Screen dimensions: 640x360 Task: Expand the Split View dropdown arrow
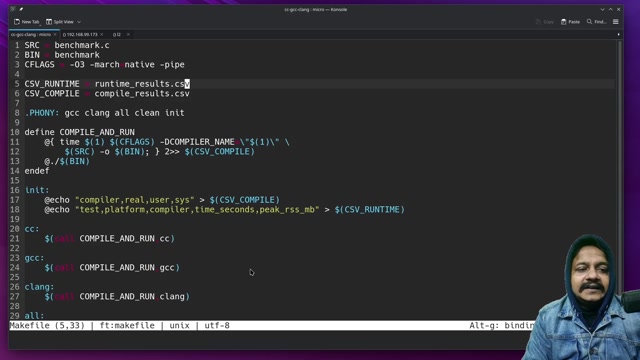tap(79, 22)
